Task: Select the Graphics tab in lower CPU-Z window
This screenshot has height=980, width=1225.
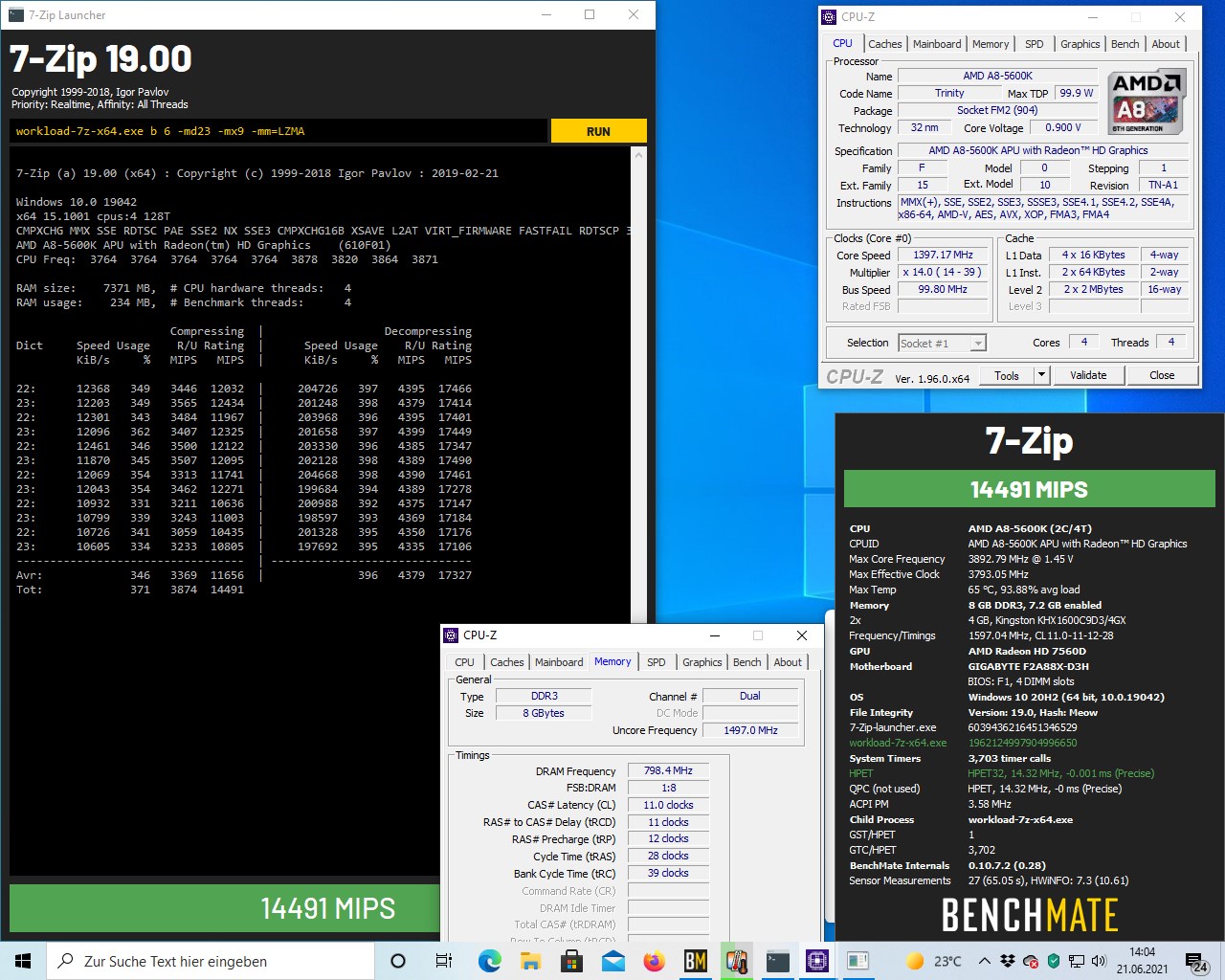Action: coord(702,662)
